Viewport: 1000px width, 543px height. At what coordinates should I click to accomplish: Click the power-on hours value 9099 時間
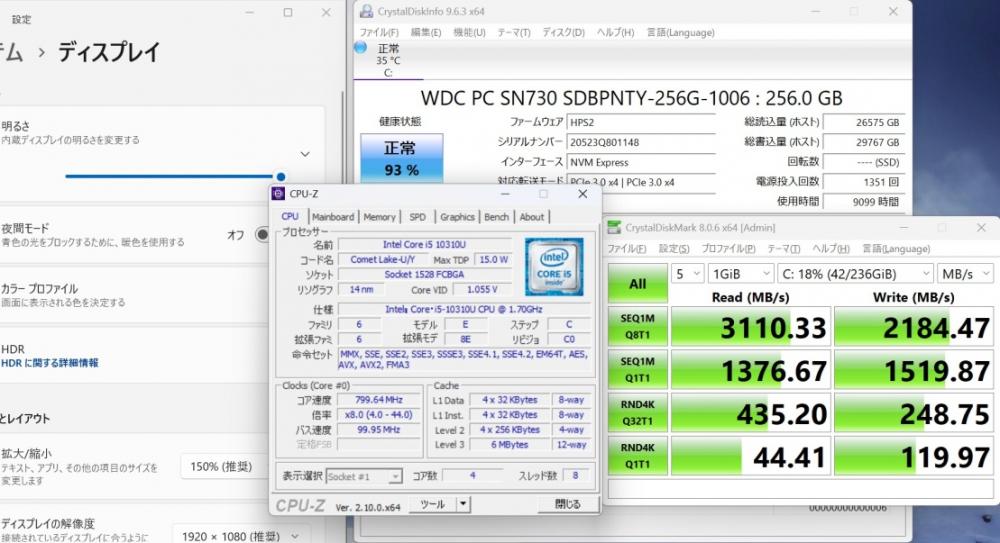coord(864,202)
